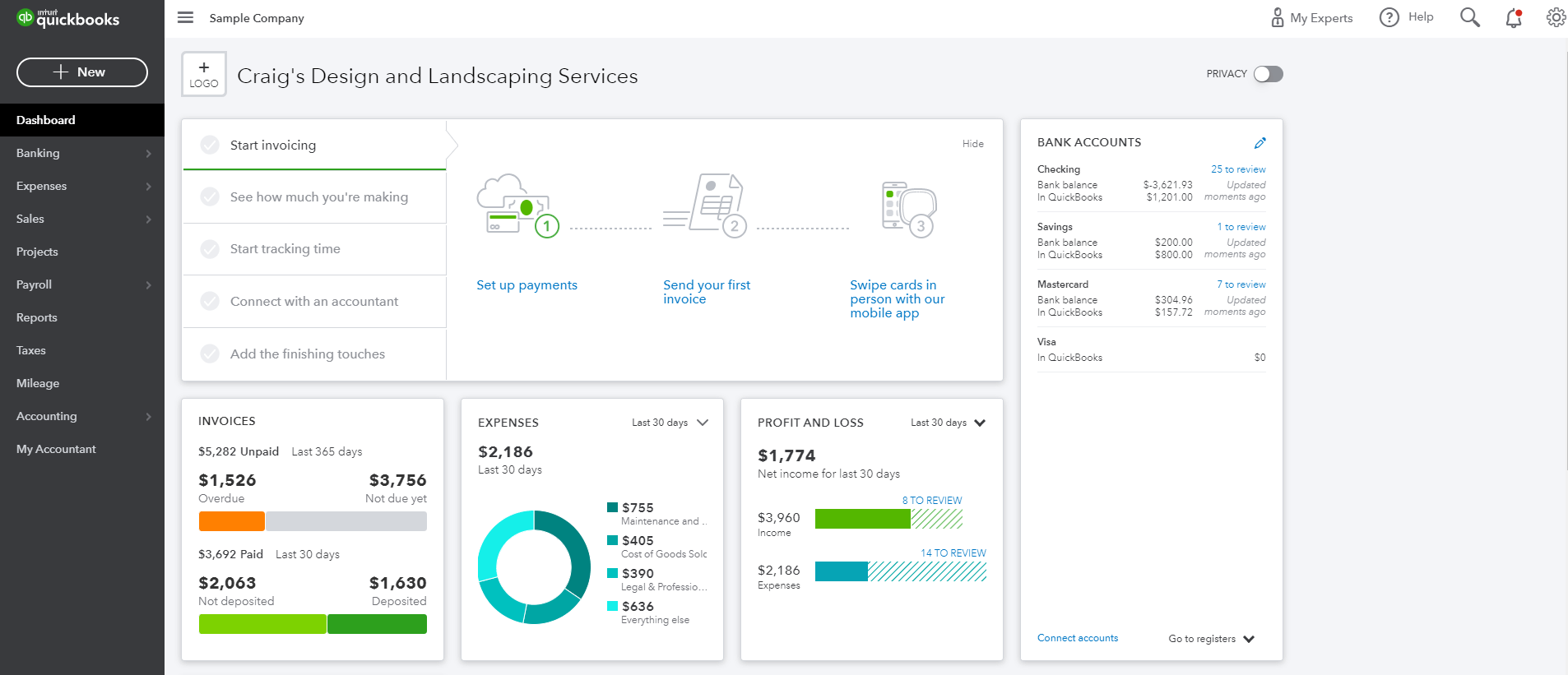The width and height of the screenshot is (1568, 675).
Task: Open Mileage from the sidebar
Action: [82, 383]
